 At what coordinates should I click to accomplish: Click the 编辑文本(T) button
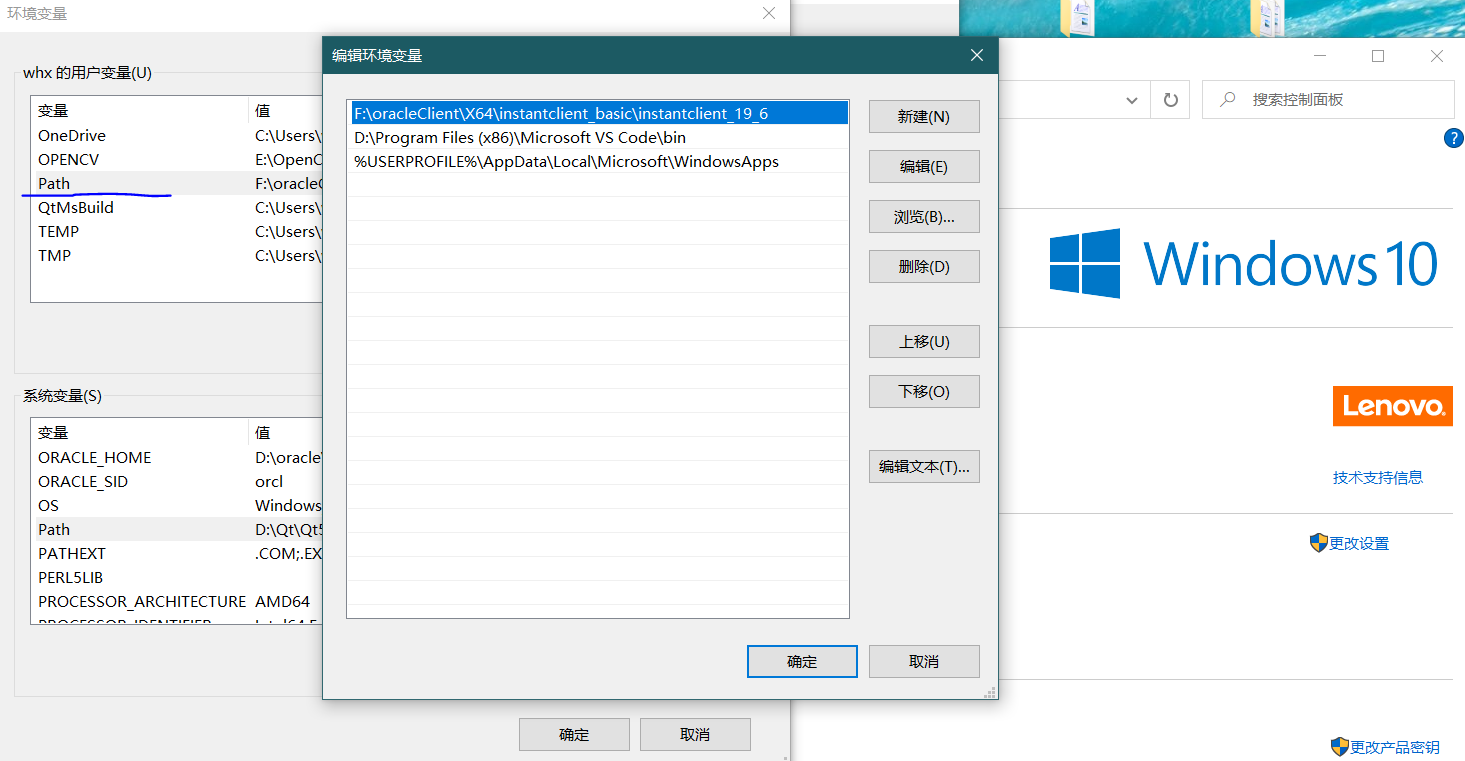click(x=923, y=466)
